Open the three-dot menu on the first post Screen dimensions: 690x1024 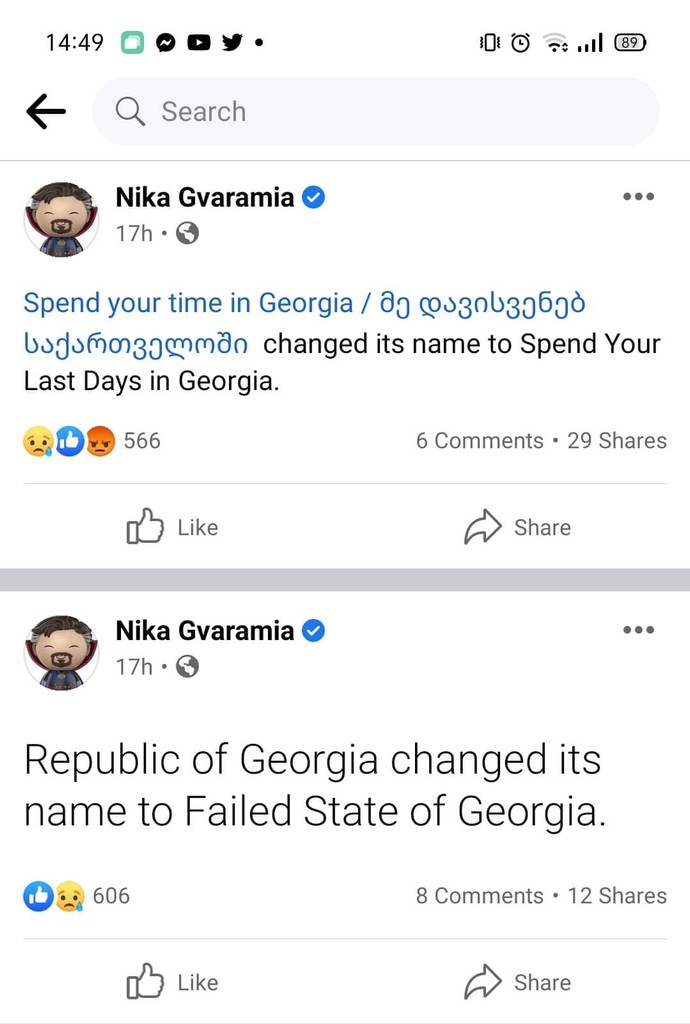tap(638, 197)
